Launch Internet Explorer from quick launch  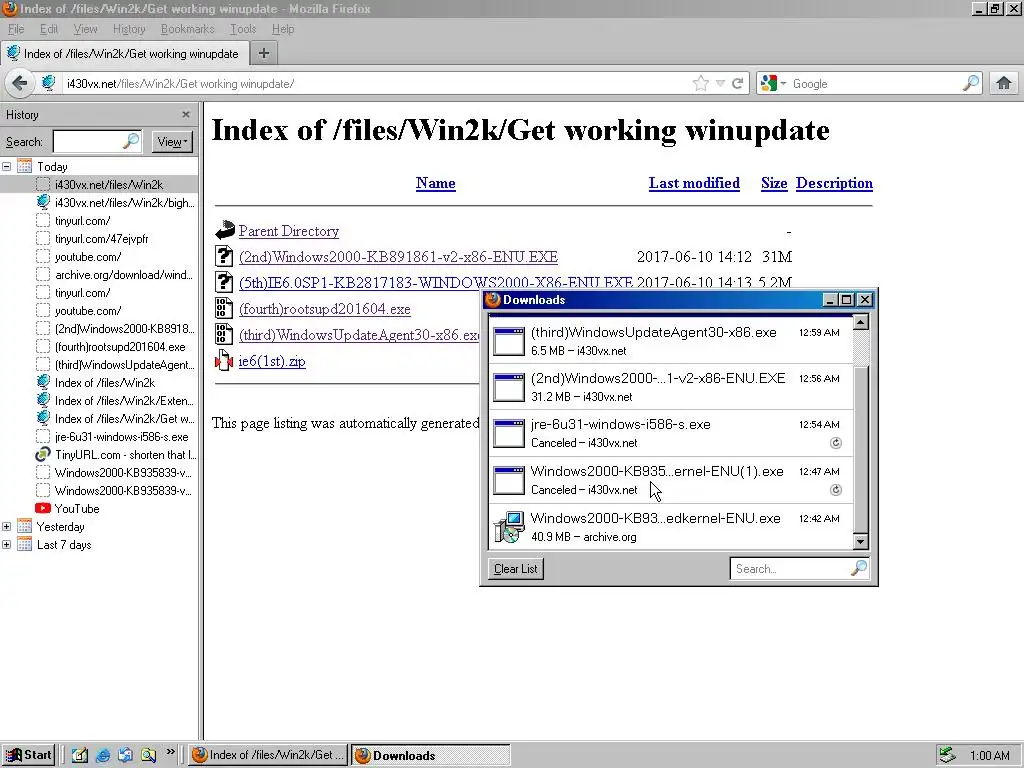click(103, 756)
